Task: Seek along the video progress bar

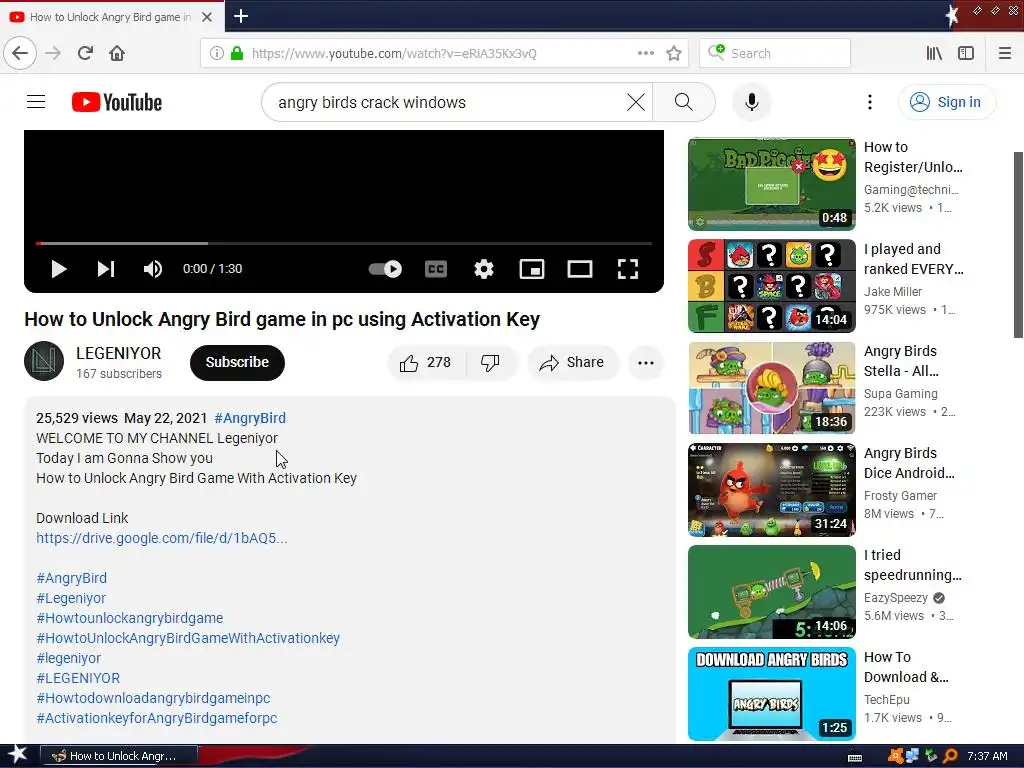Action: pyautogui.click(x=344, y=243)
